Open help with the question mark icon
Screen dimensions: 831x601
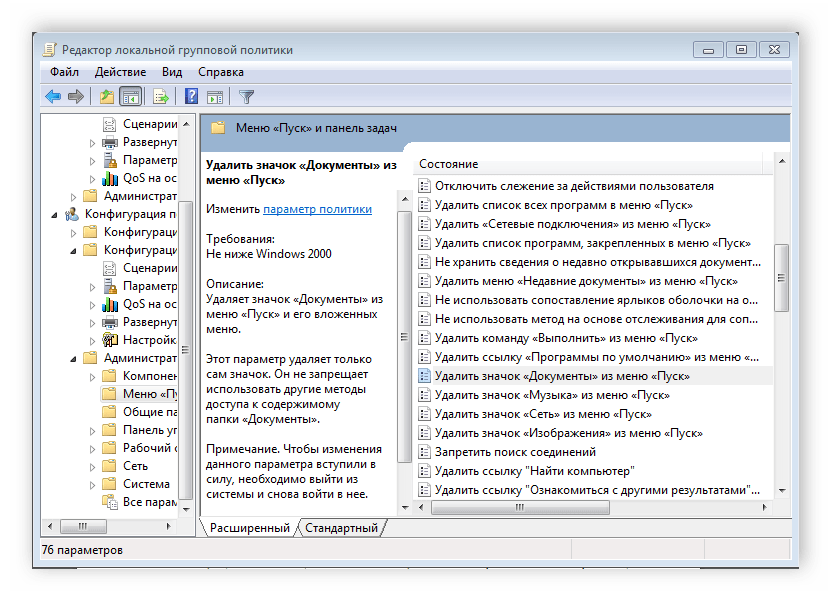[x=191, y=97]
